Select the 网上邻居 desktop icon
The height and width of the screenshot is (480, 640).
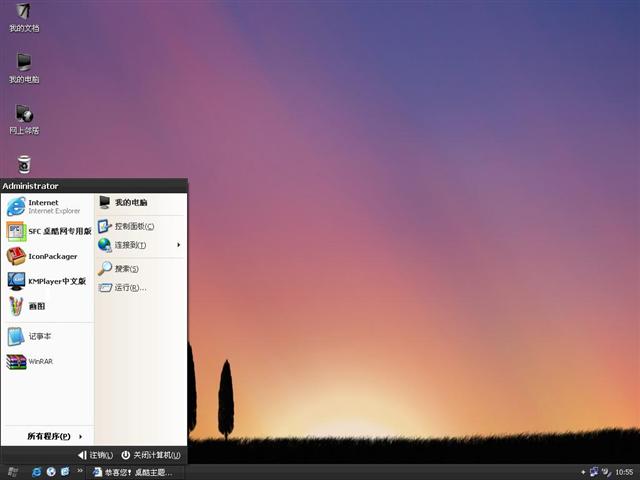pos(24,119)
